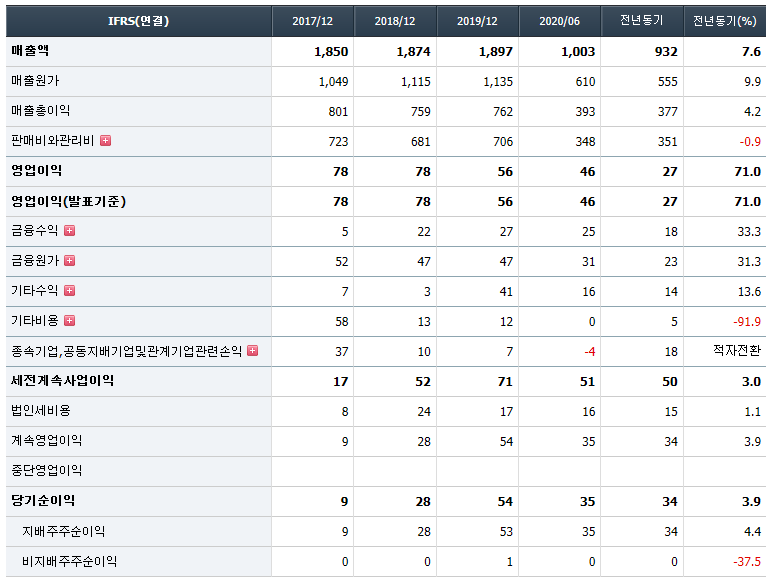Viewport: 771px width, 584px height.
Task: Select the 영업이익 row label
Action: click(x=36, y=171)
